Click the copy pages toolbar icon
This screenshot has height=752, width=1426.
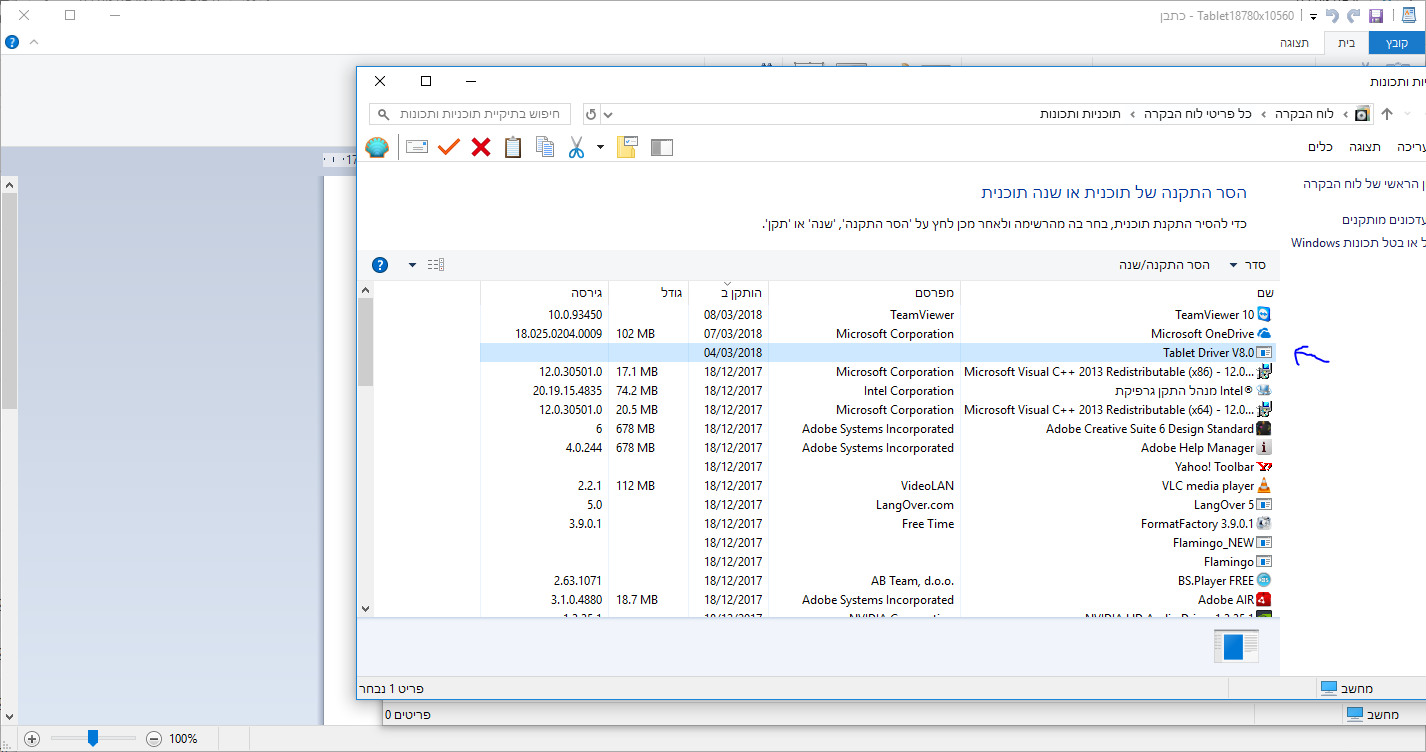pos(545,147)
